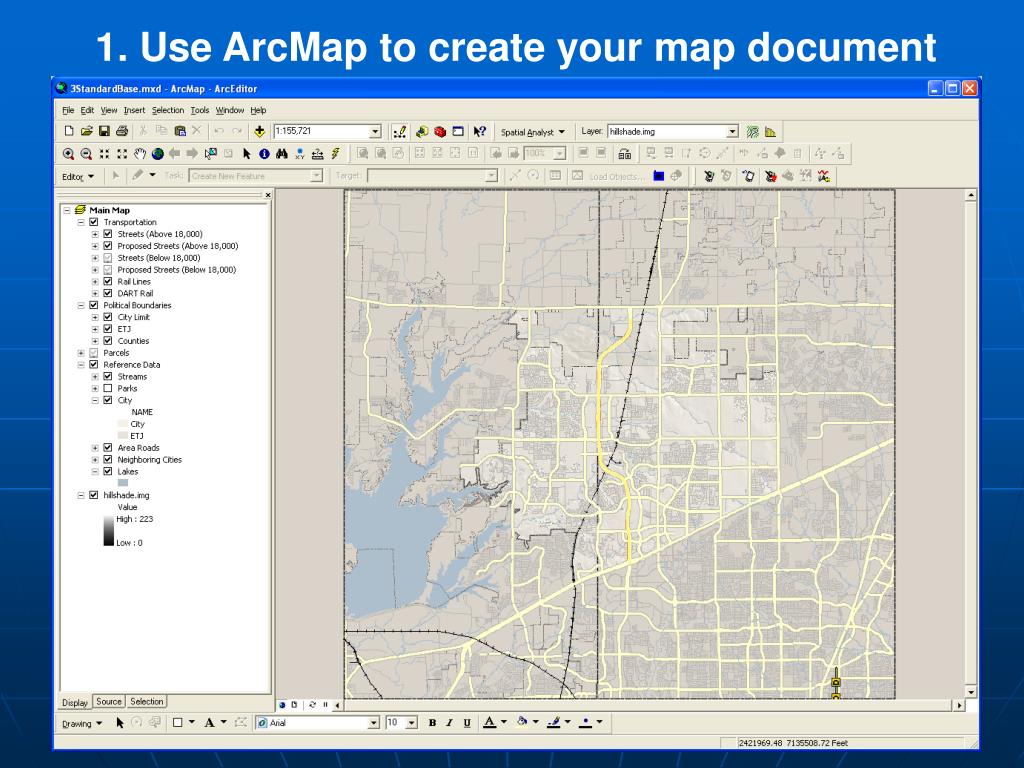
Task: Toggle Streets (Above 18,000) layer visibility
Action: click(108, 234)
